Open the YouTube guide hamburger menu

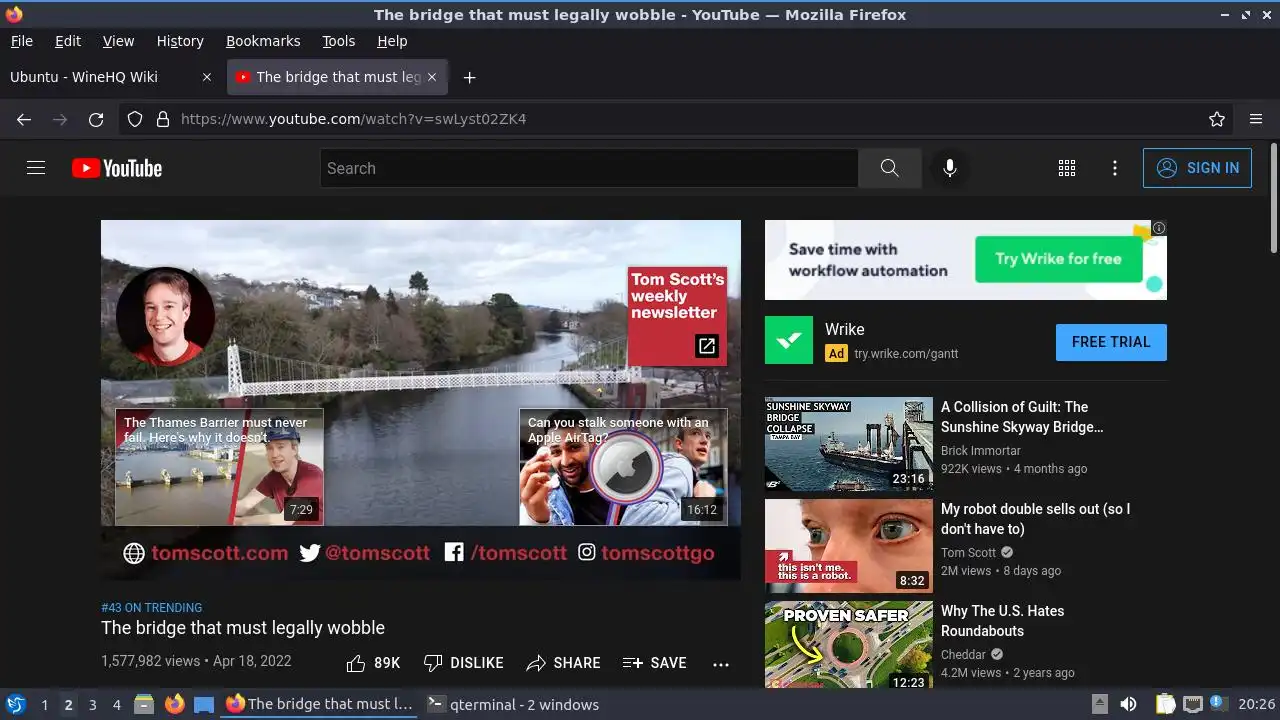36,168
